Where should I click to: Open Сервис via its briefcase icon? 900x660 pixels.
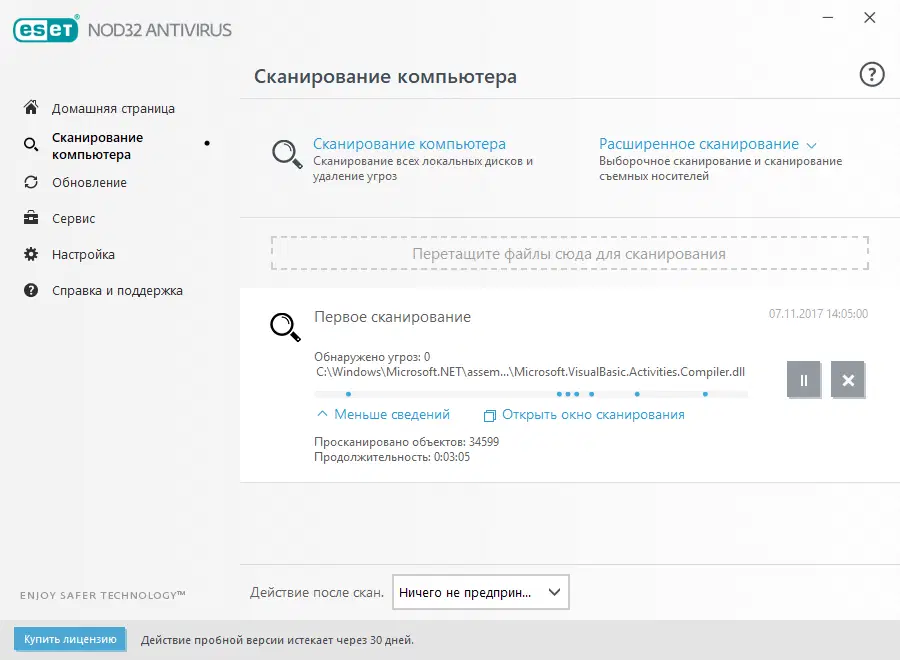point(31,218)
